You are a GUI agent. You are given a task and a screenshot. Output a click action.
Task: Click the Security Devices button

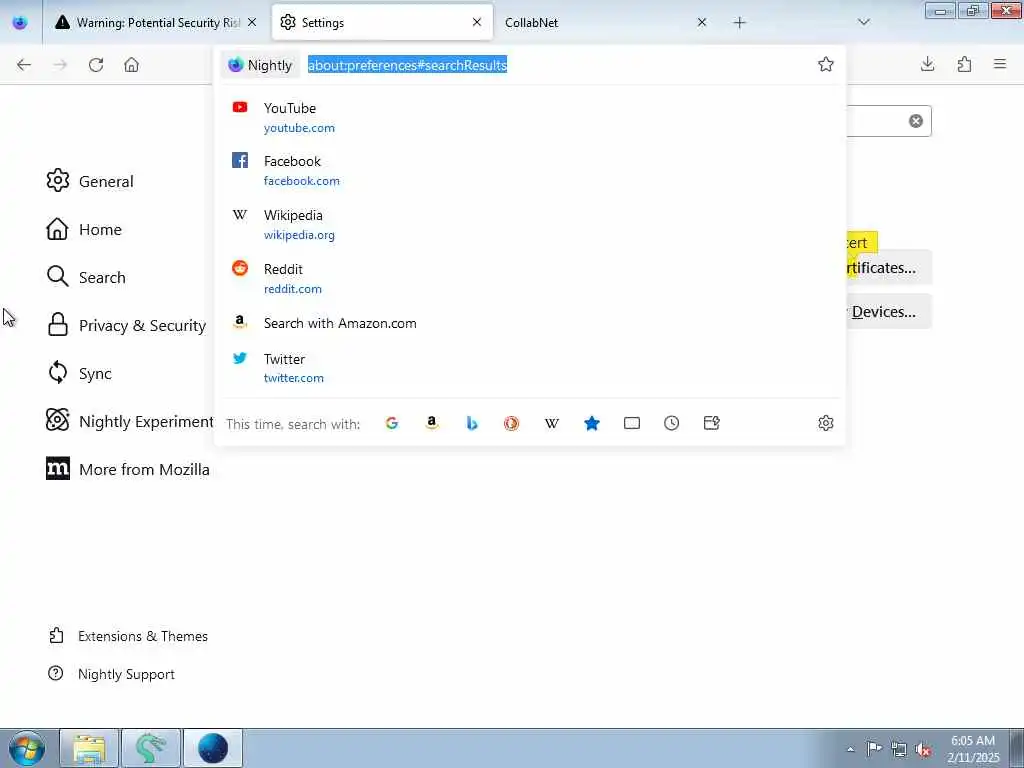[889, 312]
